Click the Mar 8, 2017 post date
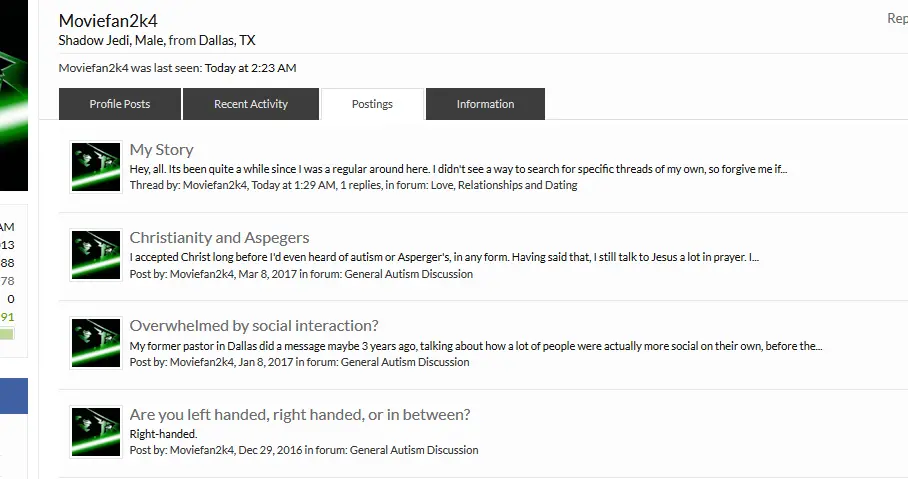 [x=267, y=274]
